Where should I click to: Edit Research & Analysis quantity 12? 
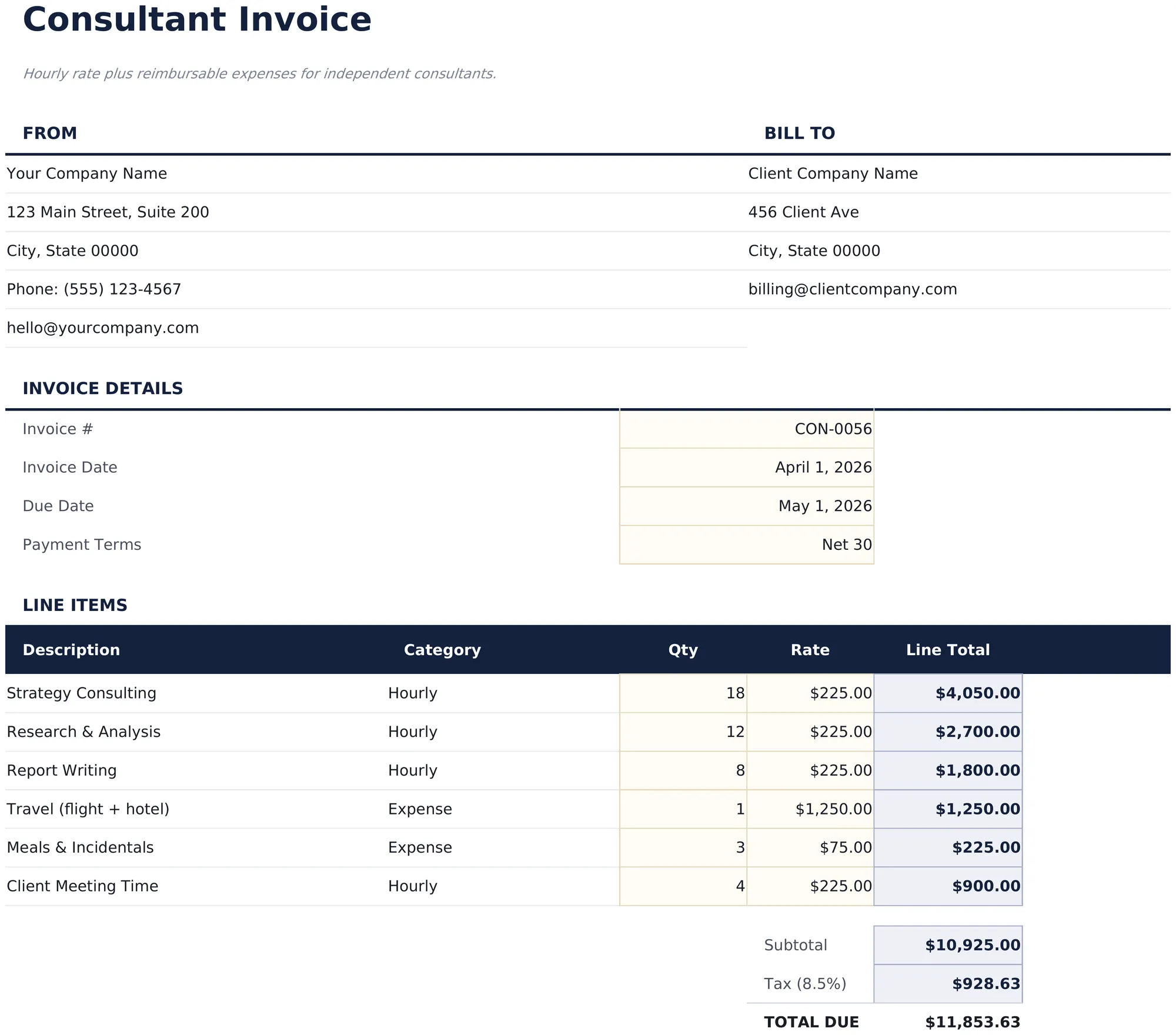(683, 732)
